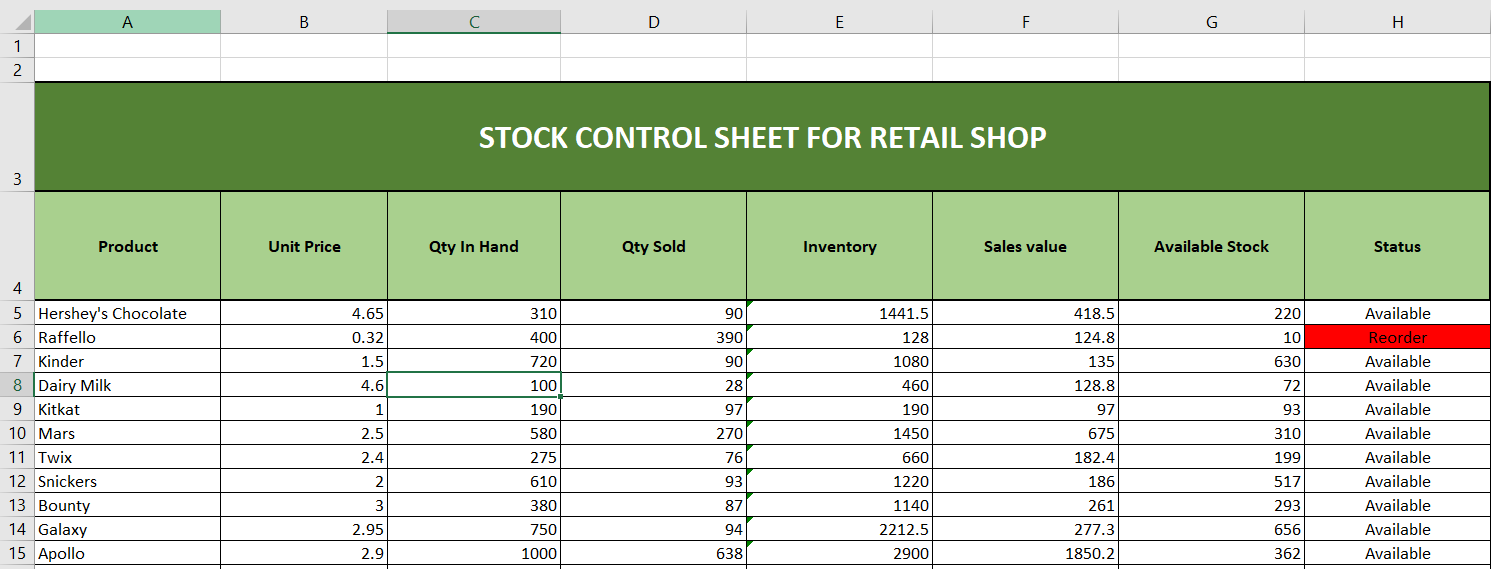Select the Kitkat product cell
Viewport: 1491px width, 569px height.
(x=127, y=409)
